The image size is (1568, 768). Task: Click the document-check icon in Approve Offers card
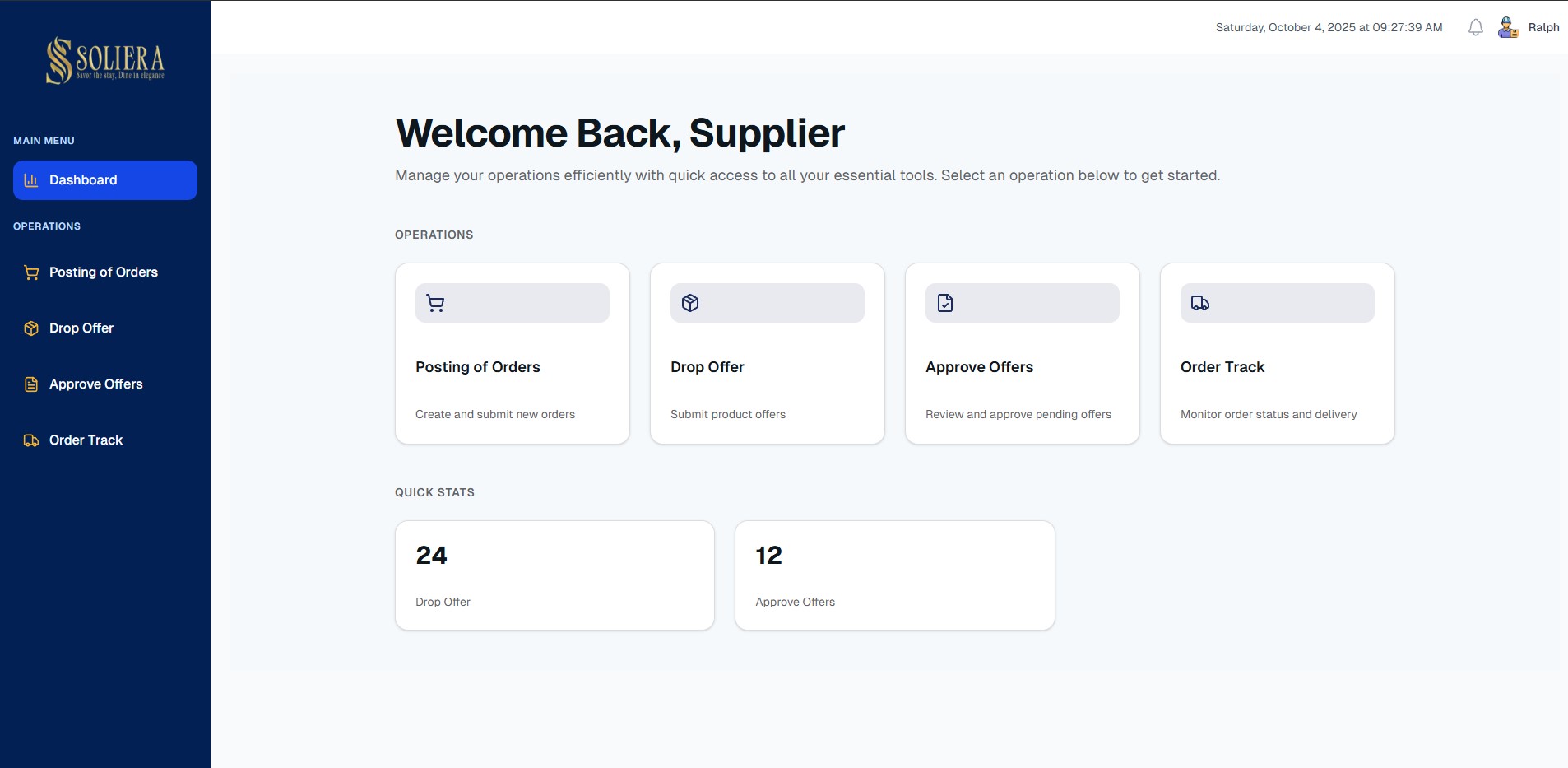click(x=945, y=303)
